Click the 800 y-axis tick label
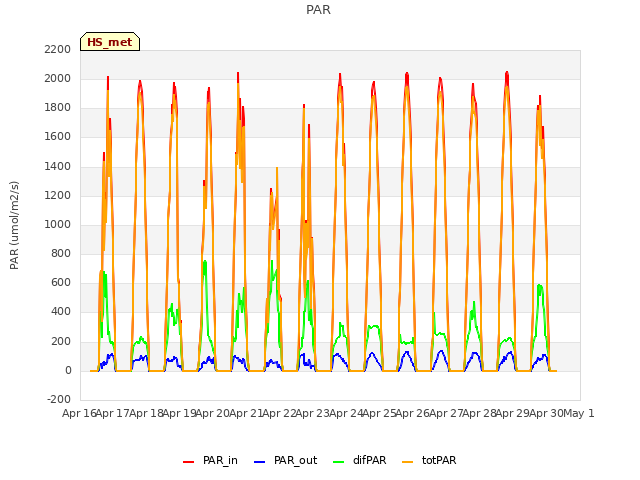The width and height of the screenshot is (640, 480). pyautogui.click(x=61, y=253)
